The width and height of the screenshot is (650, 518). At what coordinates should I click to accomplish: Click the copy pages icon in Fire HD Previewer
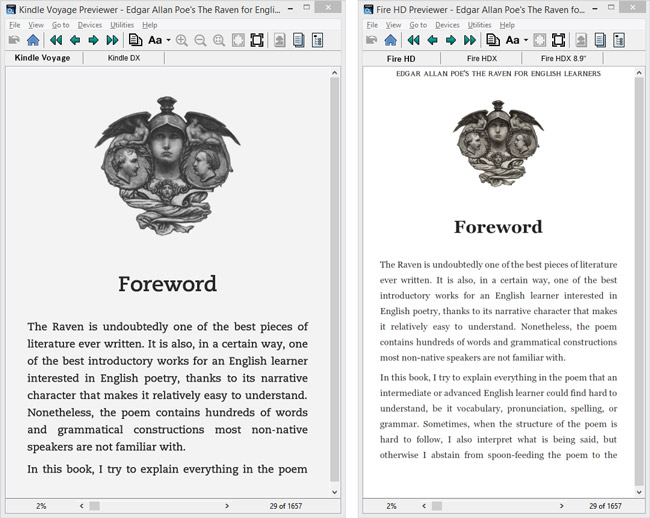[492, 40]
